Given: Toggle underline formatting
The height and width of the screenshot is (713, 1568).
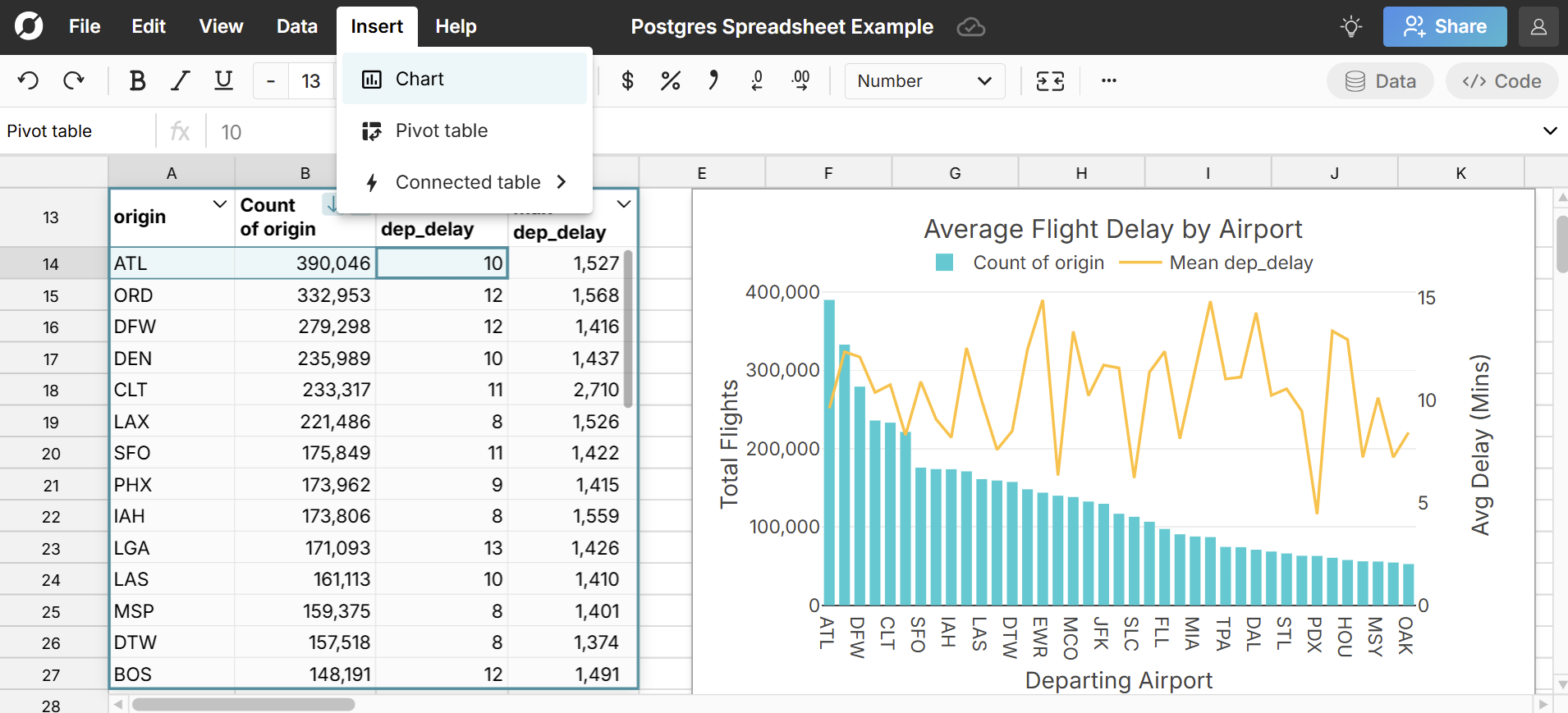Looking at the screenshot, I should coord(223,80).
